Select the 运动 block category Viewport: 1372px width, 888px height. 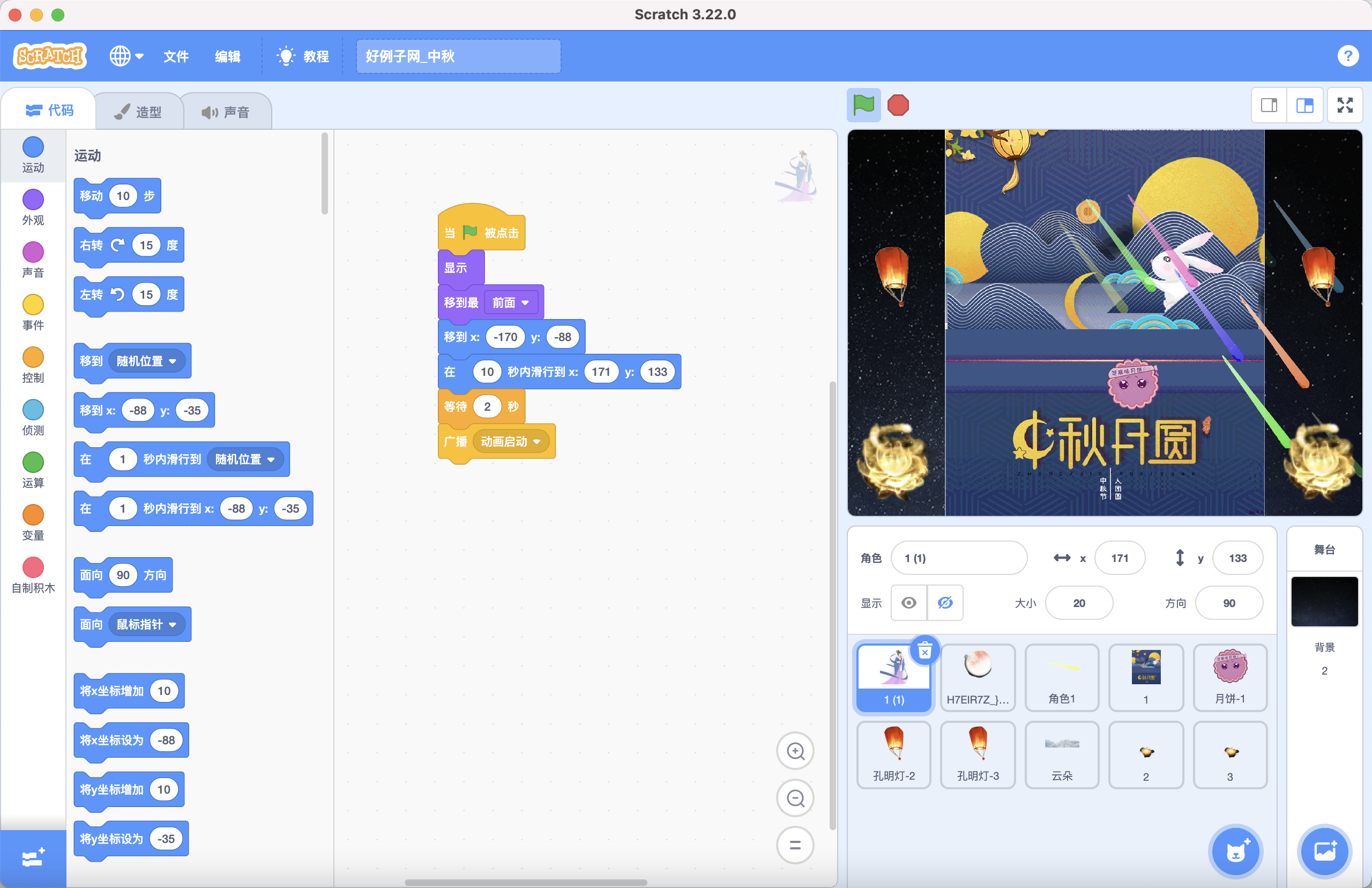click(x=33, y=154)
